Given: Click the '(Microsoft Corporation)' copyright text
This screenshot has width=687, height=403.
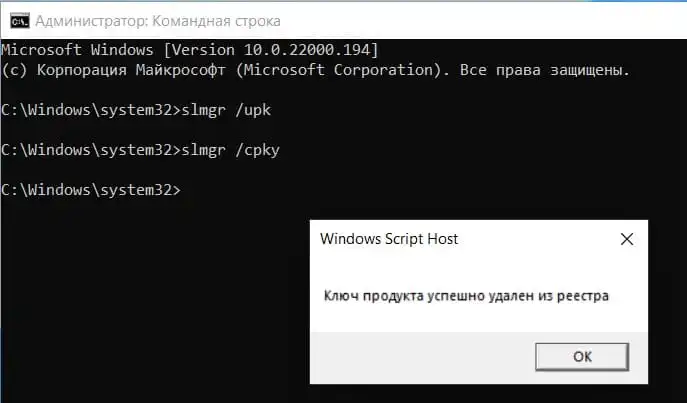Looking at the screenshot, I should tap(338, 70).
